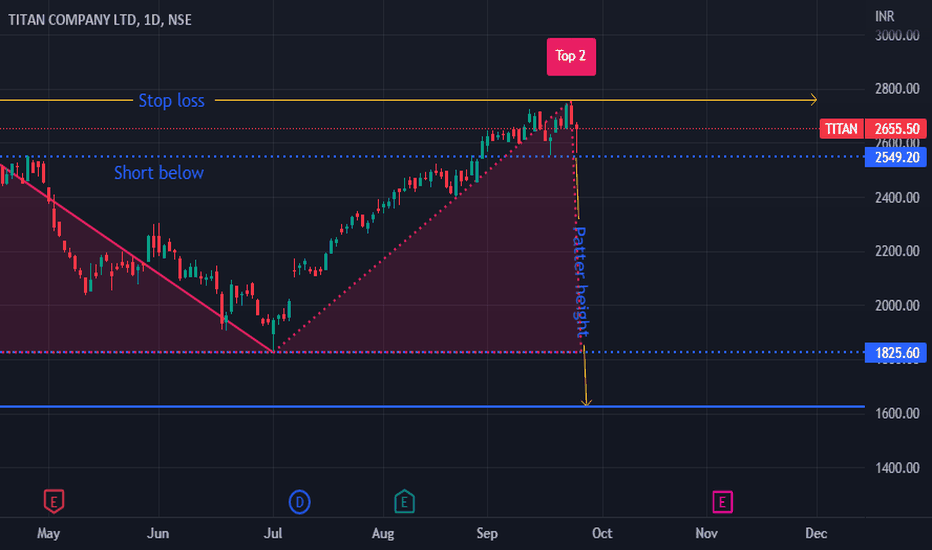Click the TITAN COMPANY LTD chart title
This screenshot has width=932, height=550.
100,20
